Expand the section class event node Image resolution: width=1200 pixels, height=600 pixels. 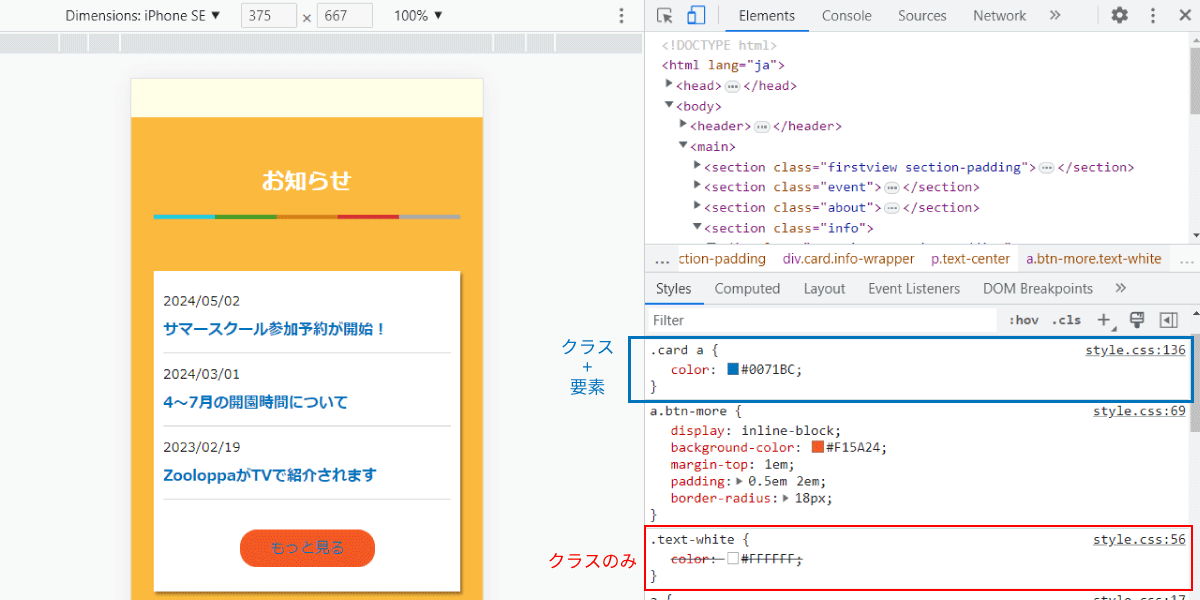tap(698, 186)
